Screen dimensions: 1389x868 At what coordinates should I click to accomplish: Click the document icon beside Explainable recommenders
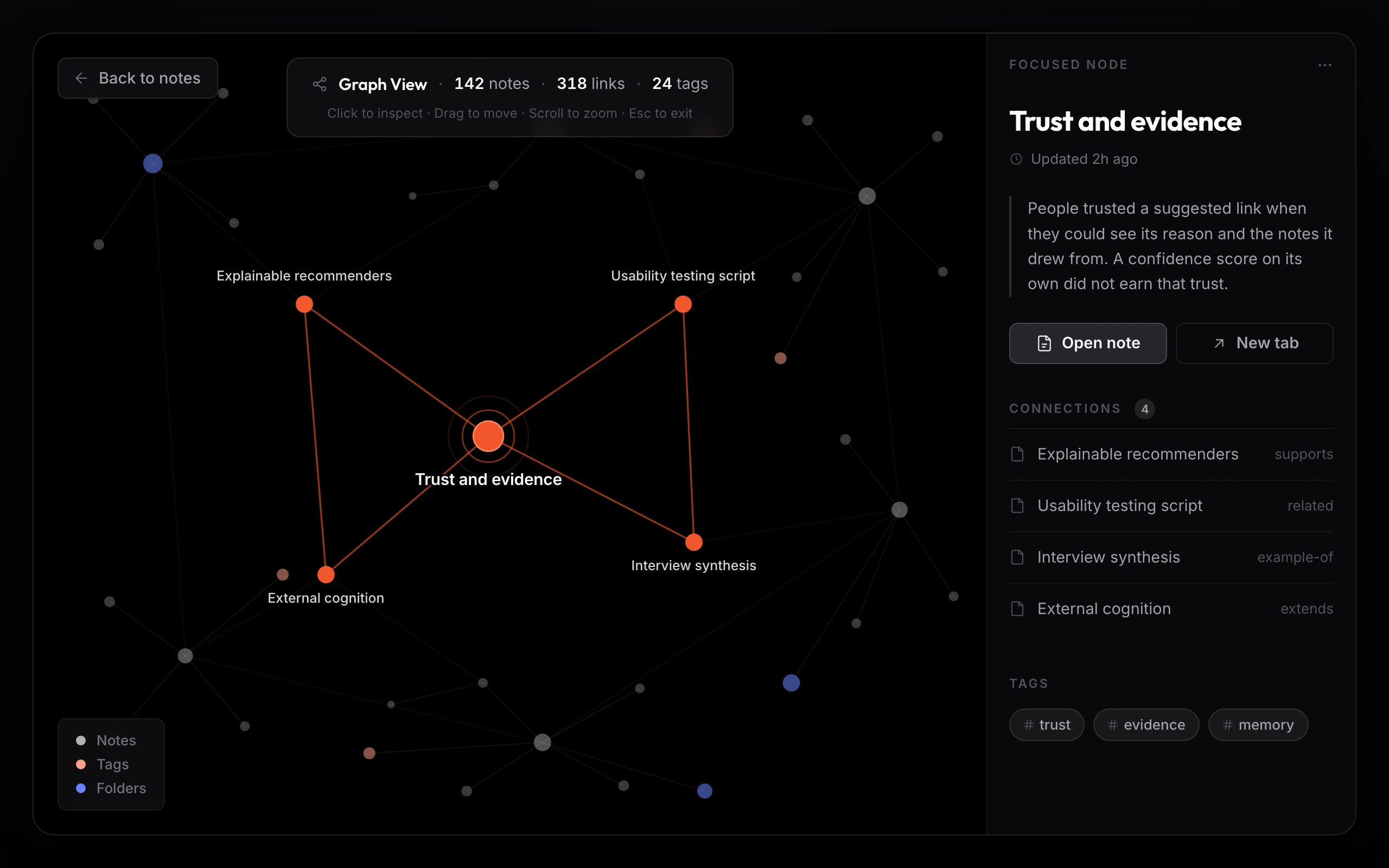pos(1017,454)
